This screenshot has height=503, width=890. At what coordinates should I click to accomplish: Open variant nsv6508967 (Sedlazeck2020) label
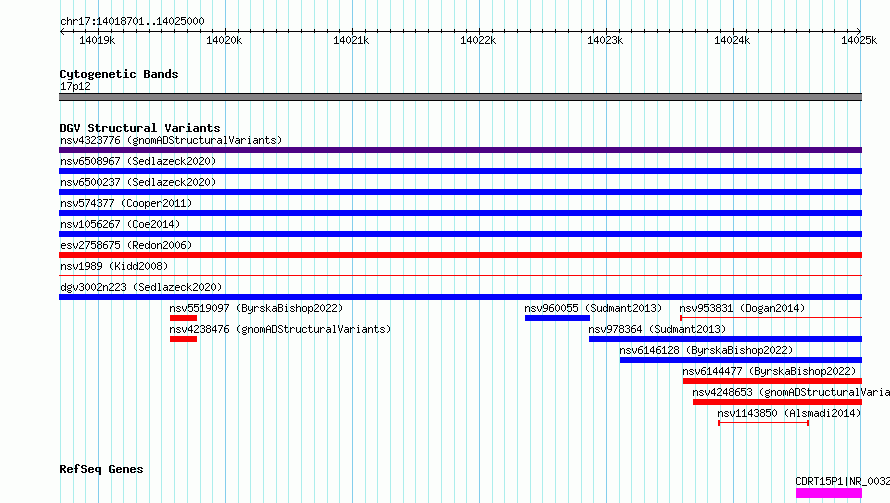pyautogui.click(x=138, y=161)
